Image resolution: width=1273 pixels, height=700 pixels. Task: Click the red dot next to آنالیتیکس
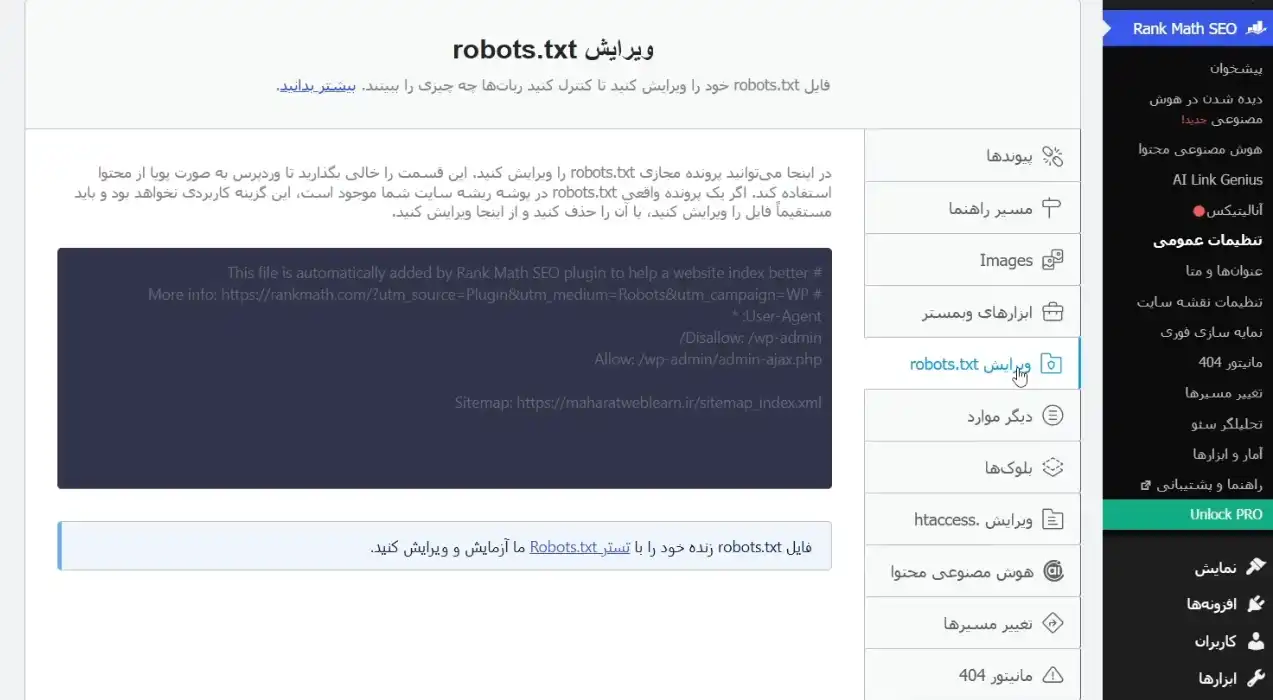tap(1198, 212)
